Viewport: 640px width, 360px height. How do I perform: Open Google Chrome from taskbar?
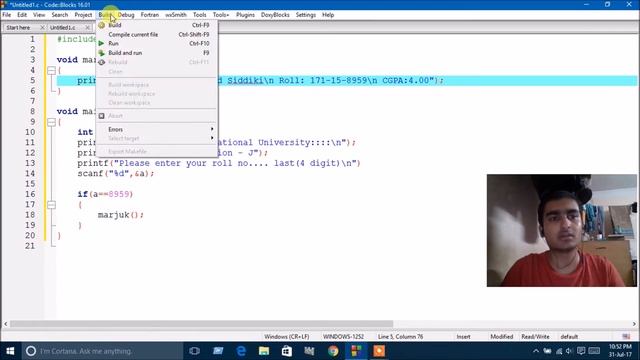click(x=333, y=351)
